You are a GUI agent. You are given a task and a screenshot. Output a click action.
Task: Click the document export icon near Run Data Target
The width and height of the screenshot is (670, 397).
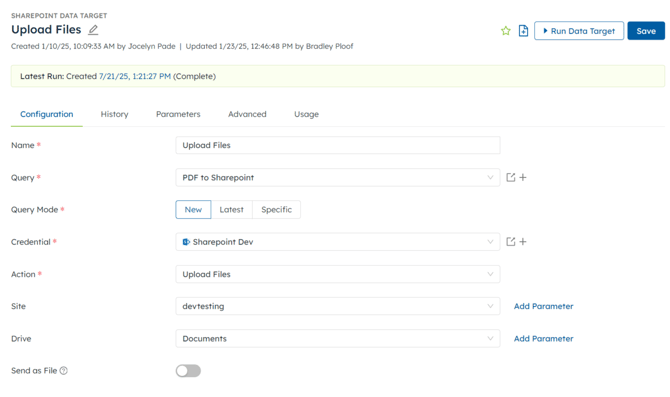click(523, 31)
